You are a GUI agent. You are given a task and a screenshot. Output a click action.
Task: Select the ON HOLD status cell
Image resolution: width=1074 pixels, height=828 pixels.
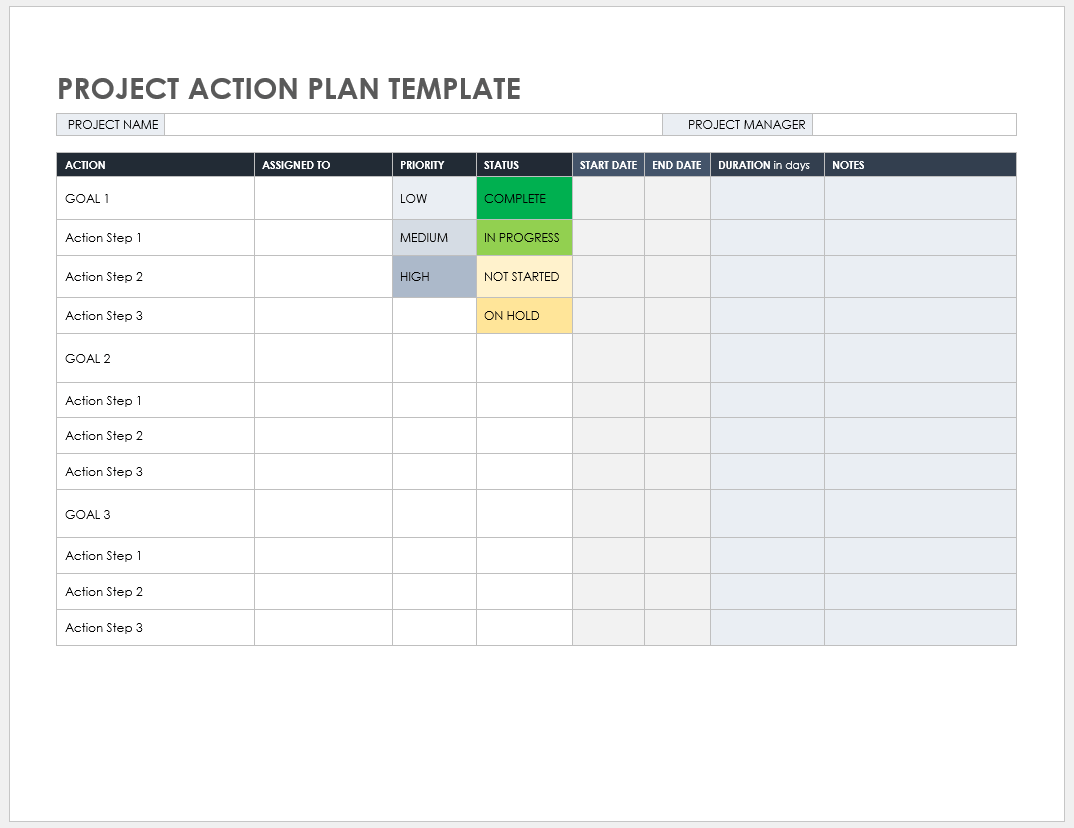[x=524, y=316]
